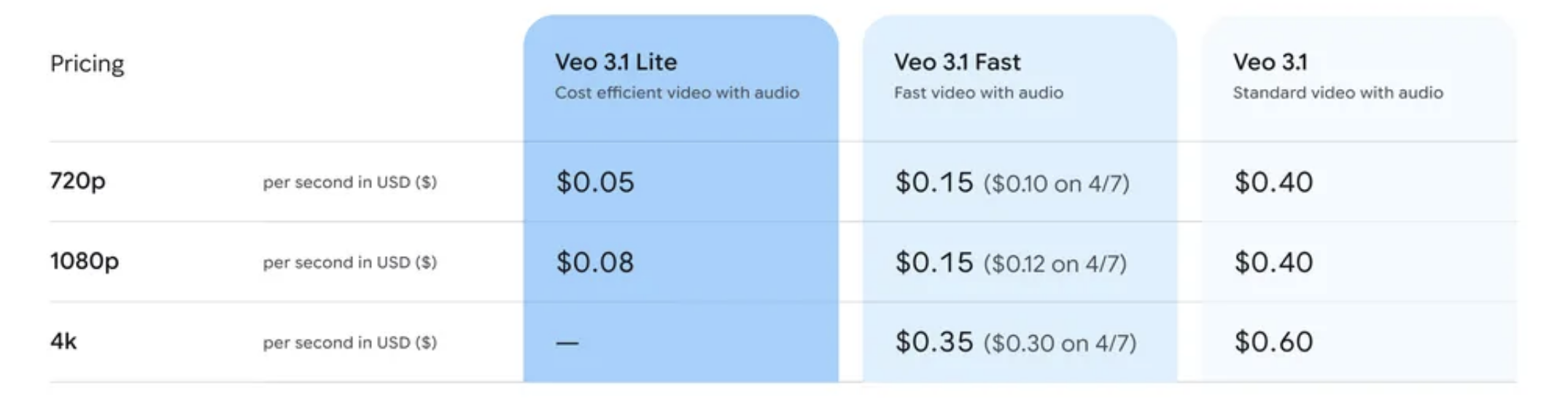Click the ($0.10 on 4/7) discount note

pos(1056,183)
